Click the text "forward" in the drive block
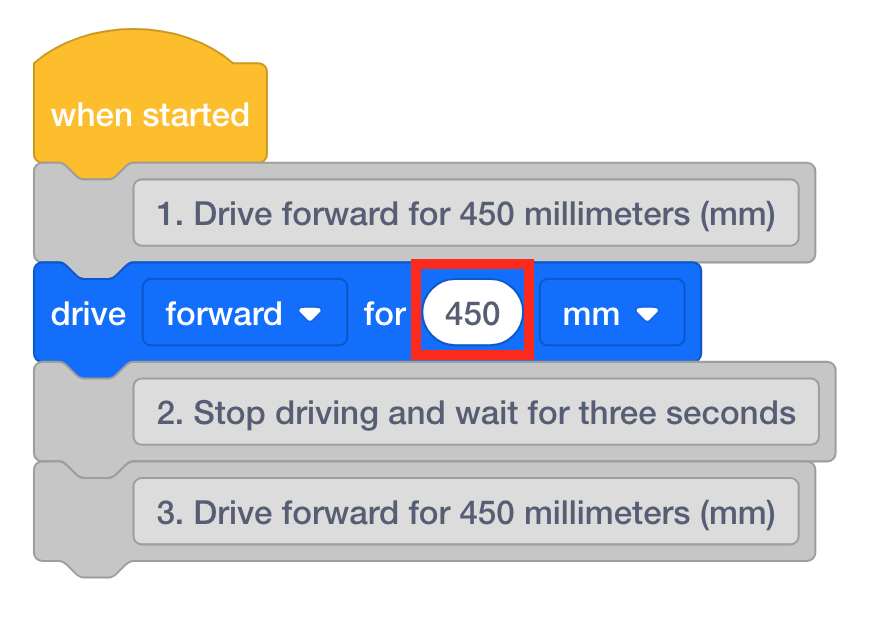This screenshot has width=882, height=630. (224, 314)
